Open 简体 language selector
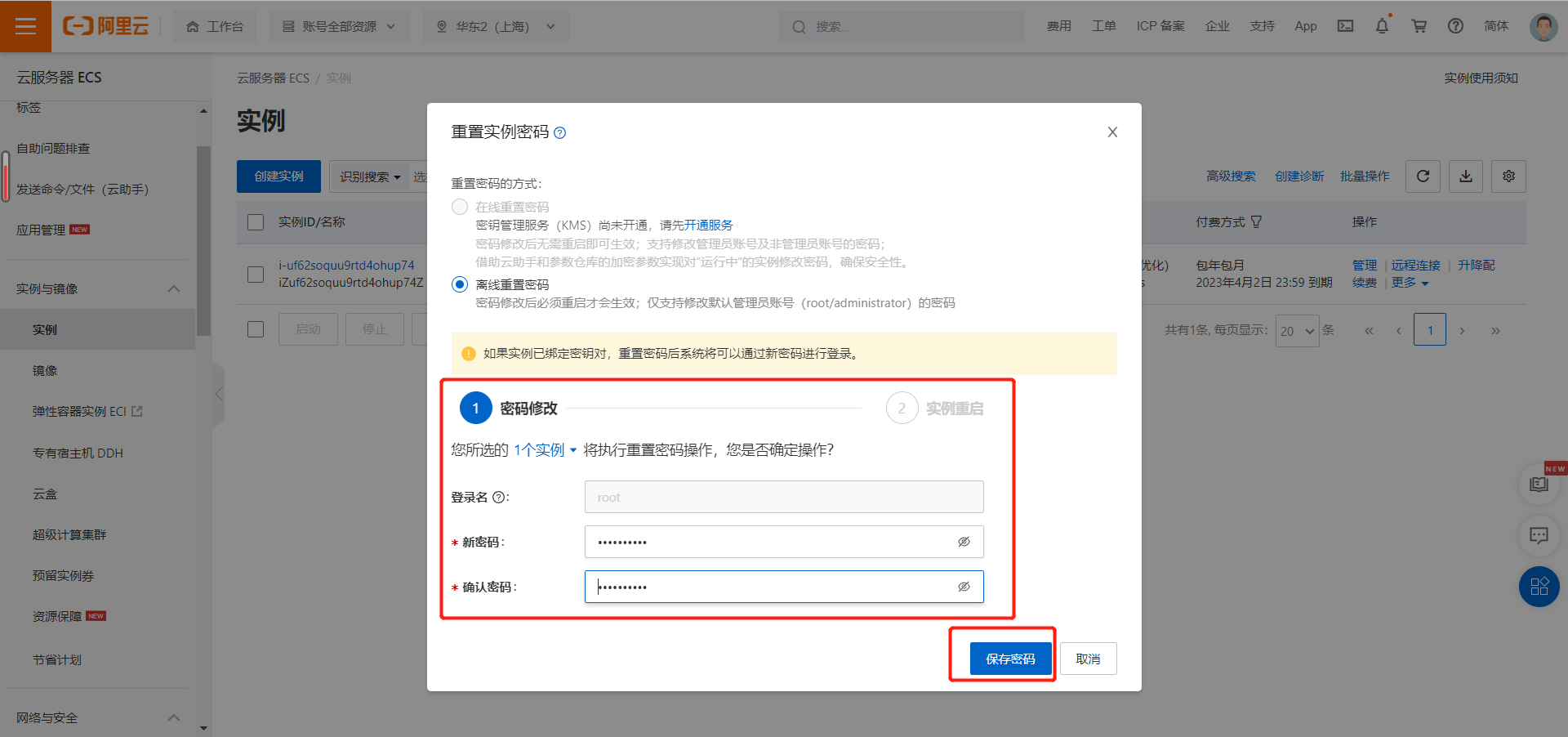Image resolution: width=1568 pixels, height=737 pixels. click(1496, 26)
